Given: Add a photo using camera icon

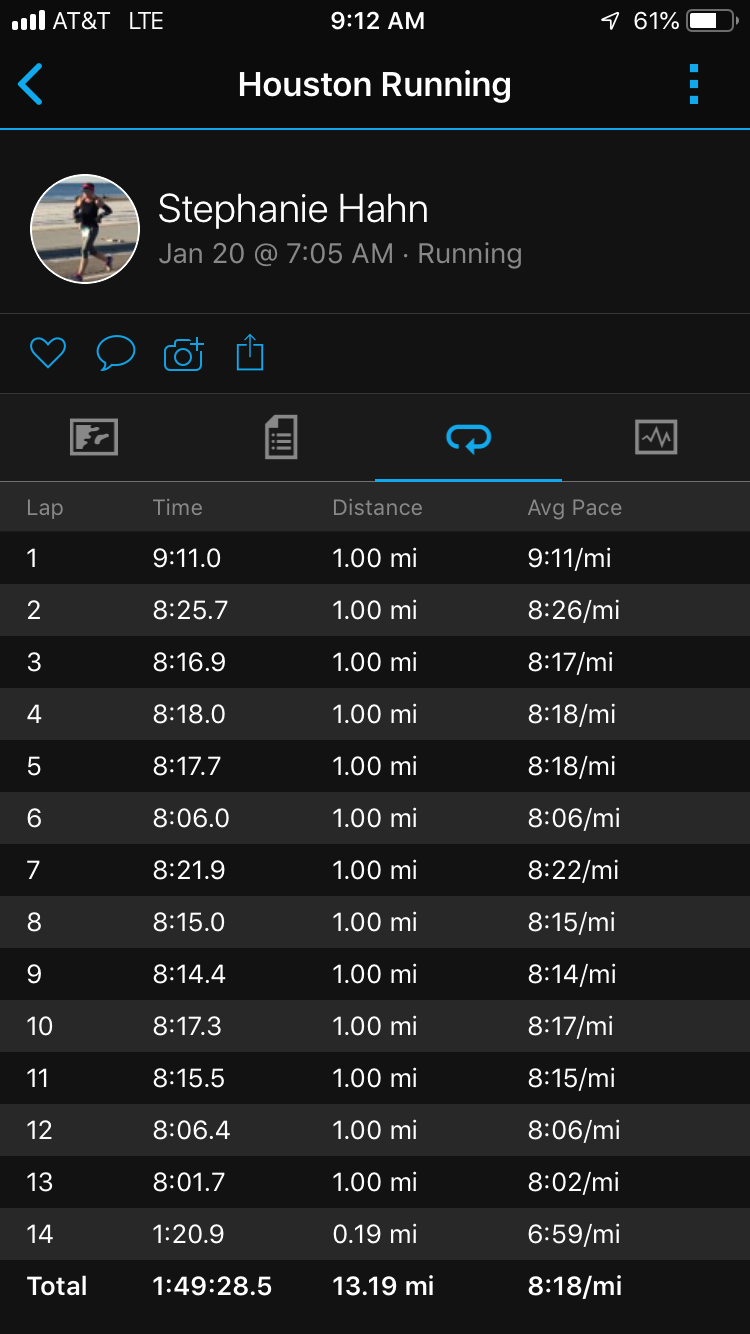Looking at the screenshot, I should (x=183, y=354).
